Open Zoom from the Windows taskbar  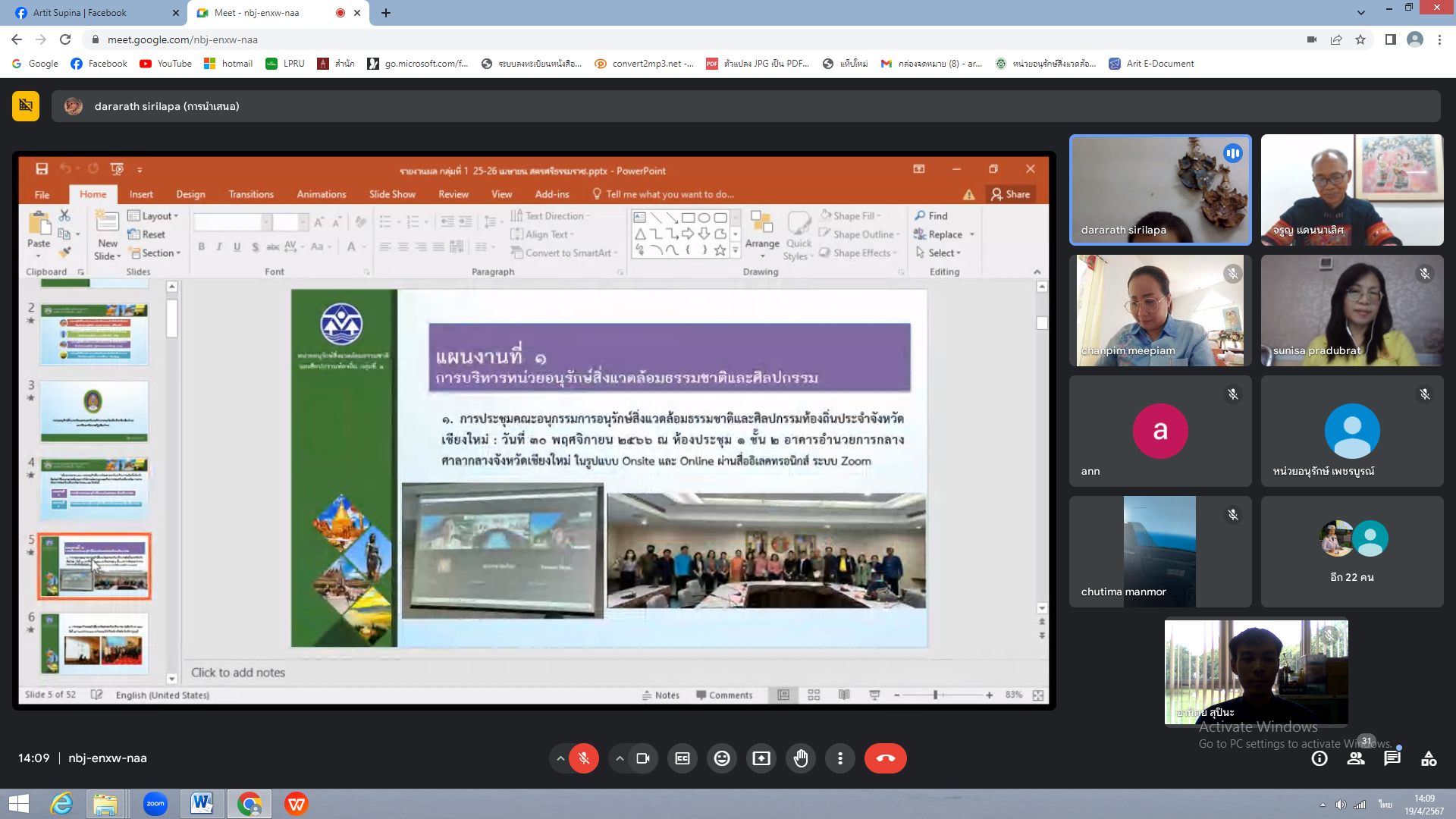click(155, 804)
